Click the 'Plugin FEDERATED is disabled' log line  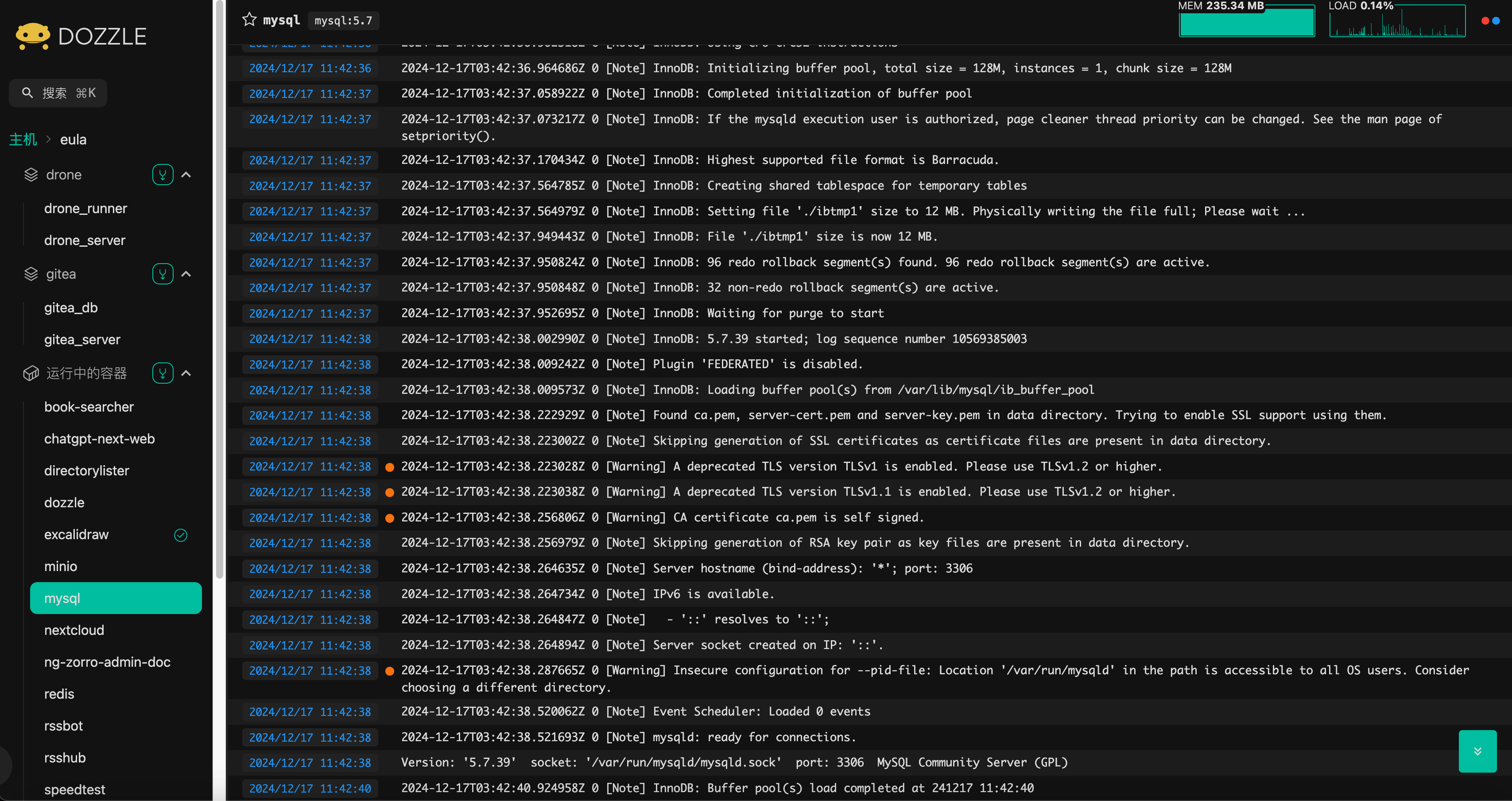pos(632,364)
